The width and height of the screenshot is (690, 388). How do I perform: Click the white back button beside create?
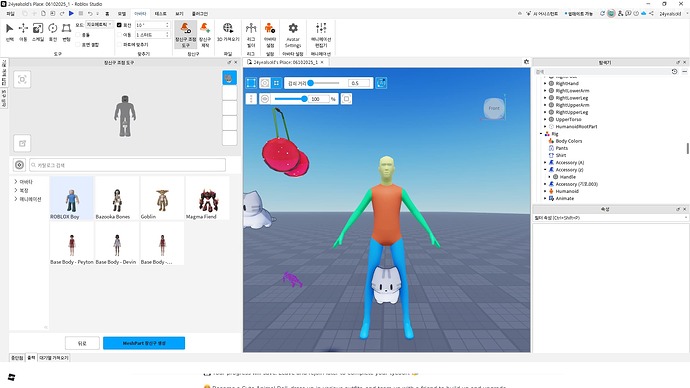click(82, 343)
